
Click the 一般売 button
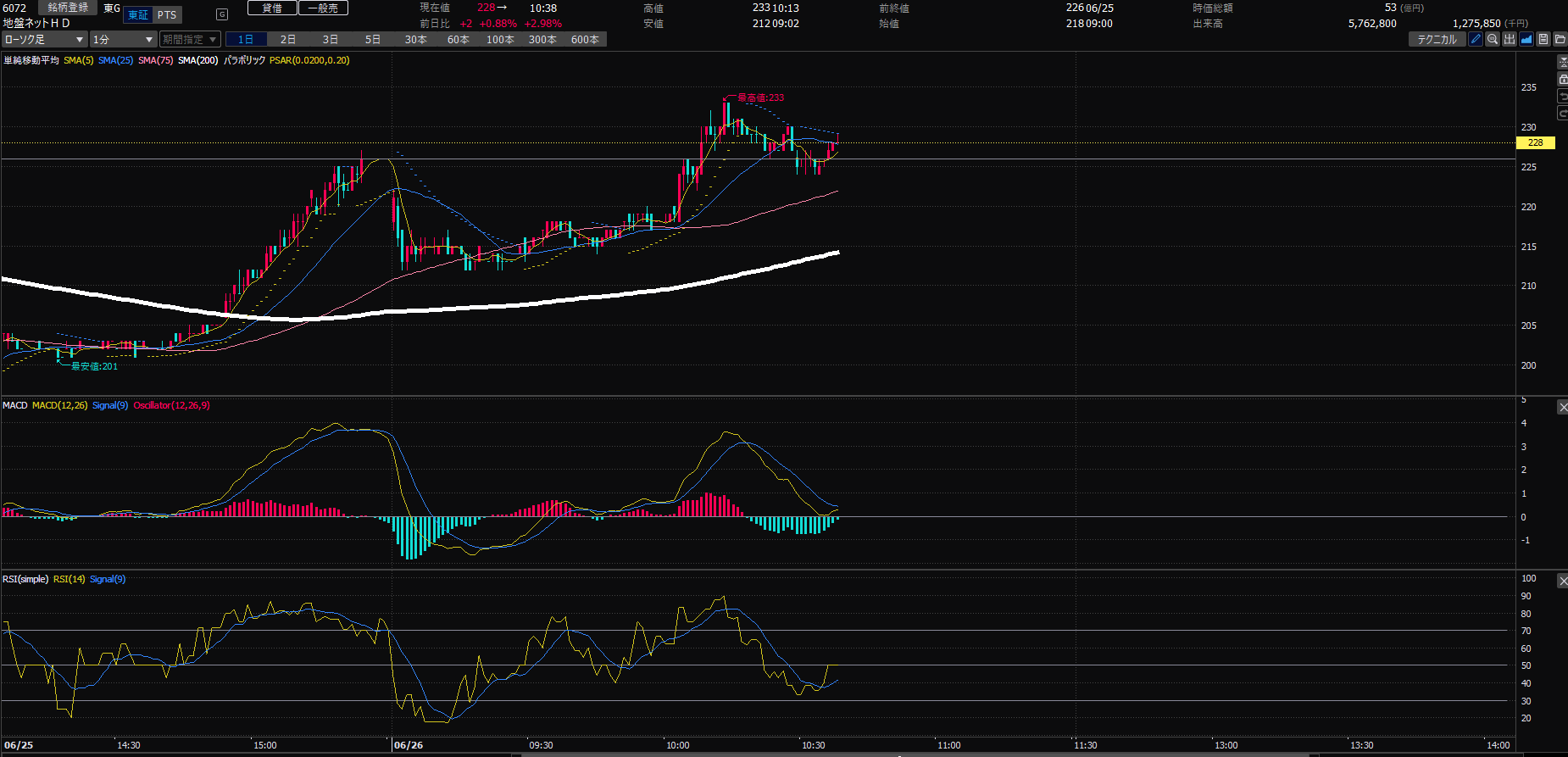(x=323, y=8)
